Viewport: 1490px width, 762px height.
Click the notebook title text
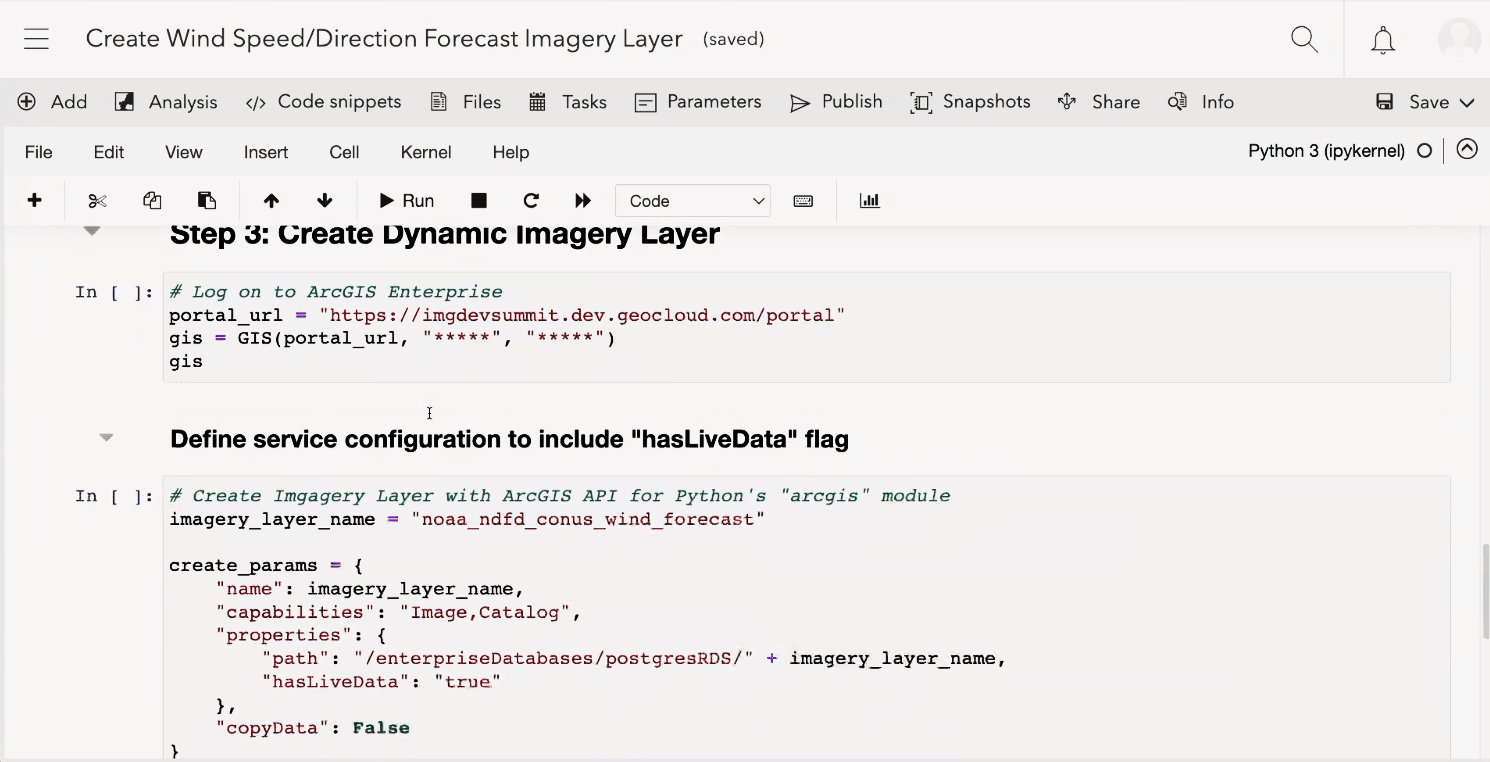(x=384, y=39)
